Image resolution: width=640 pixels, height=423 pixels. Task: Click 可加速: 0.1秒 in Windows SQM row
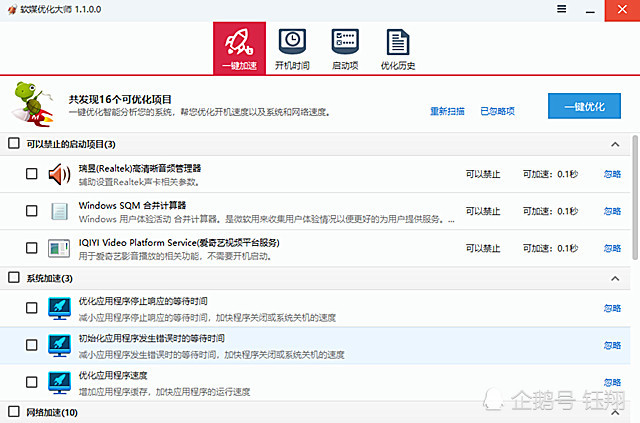(x=550, y=211)
